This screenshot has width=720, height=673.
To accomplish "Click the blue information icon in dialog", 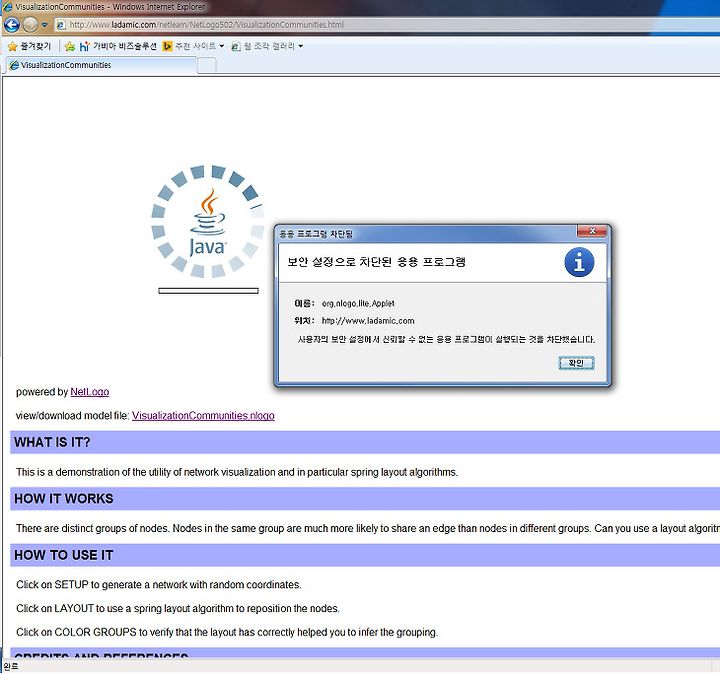I will tap(579, 262).
